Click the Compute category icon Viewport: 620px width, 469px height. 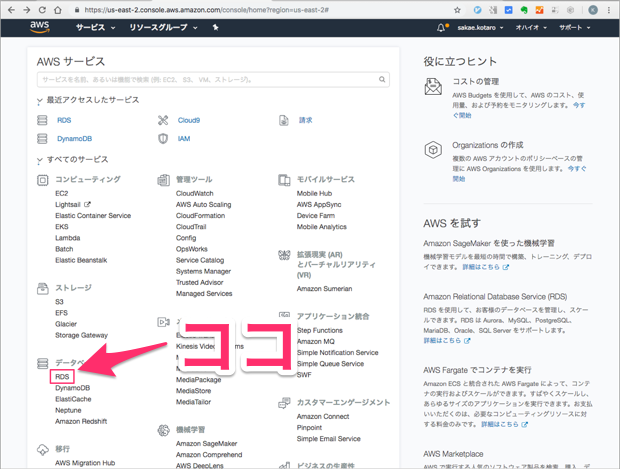[x=42, y=180]
